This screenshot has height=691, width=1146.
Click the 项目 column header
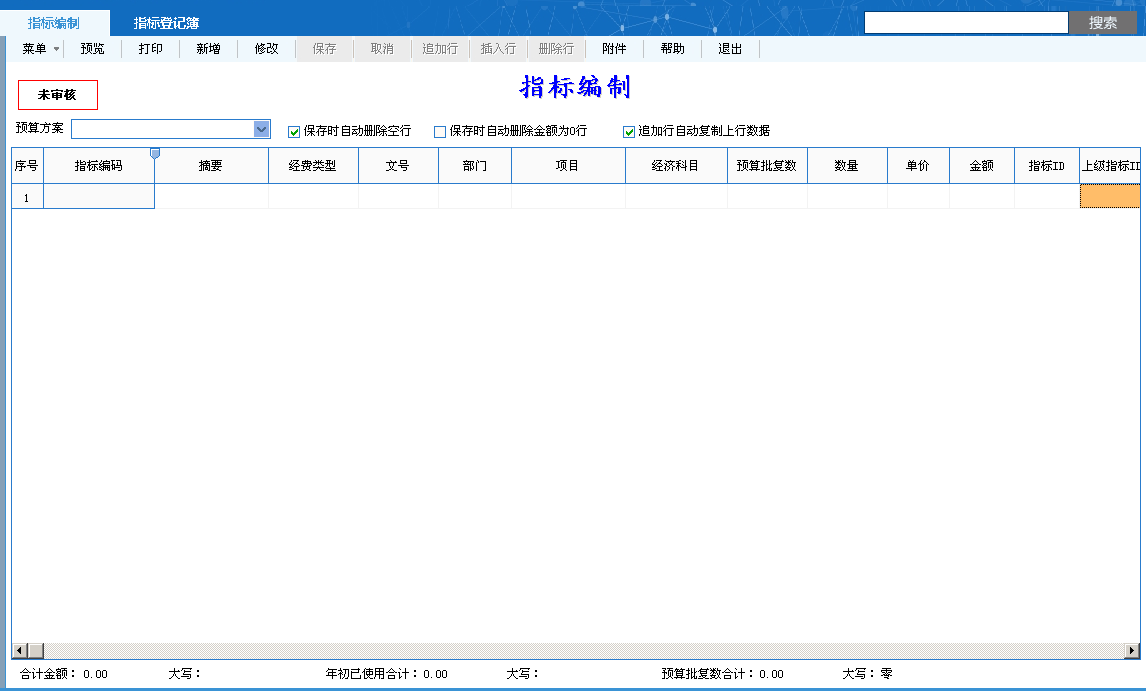pyautogui.click(x=568, y=166)
